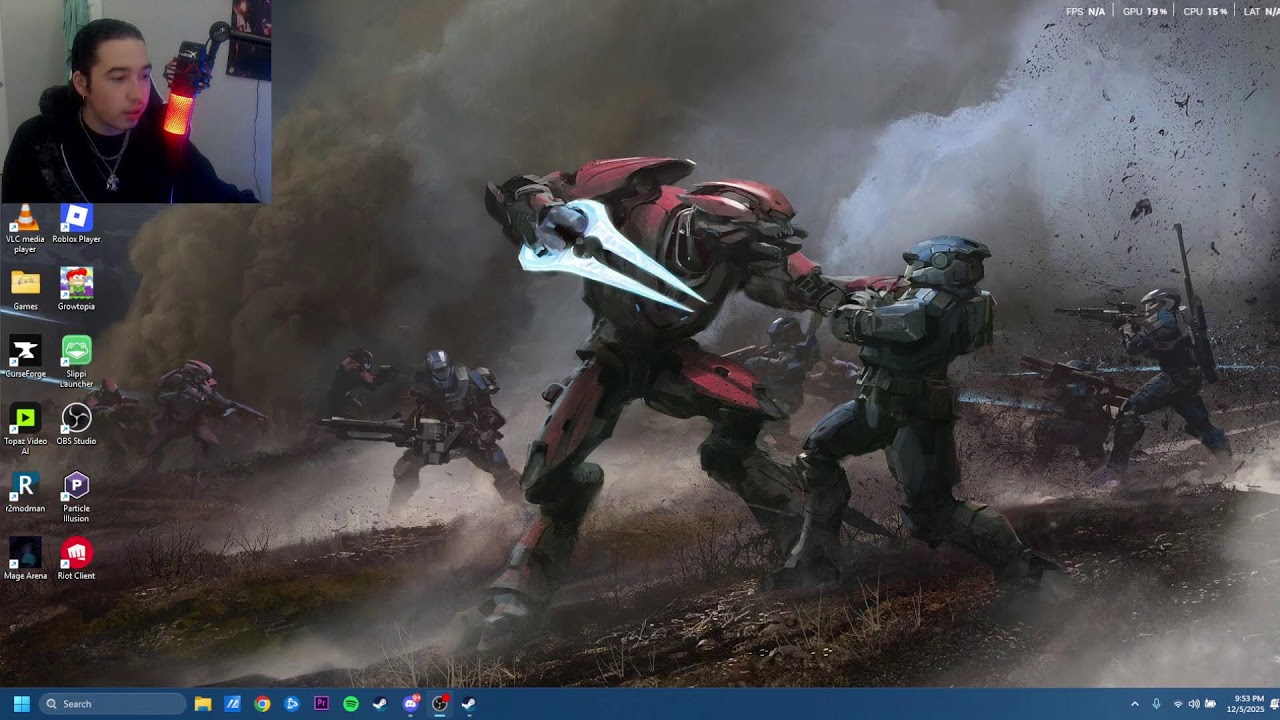Viewport: 1280px width, 720px height.
Task: Click the speaker volume tray icon
Action: tap(1194, 704)
